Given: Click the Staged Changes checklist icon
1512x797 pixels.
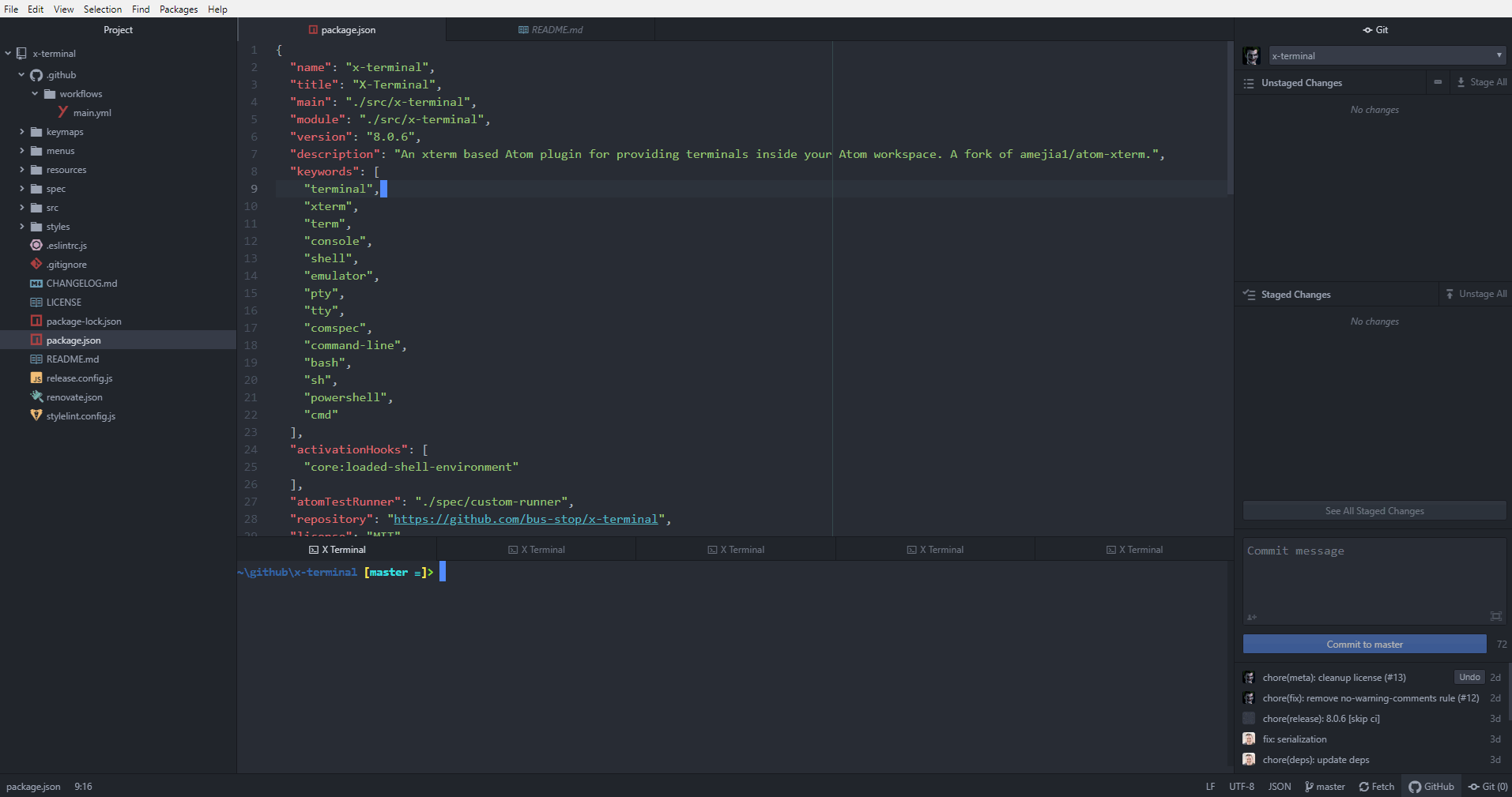Looking at the screenshot, I should click(1249, 295).
